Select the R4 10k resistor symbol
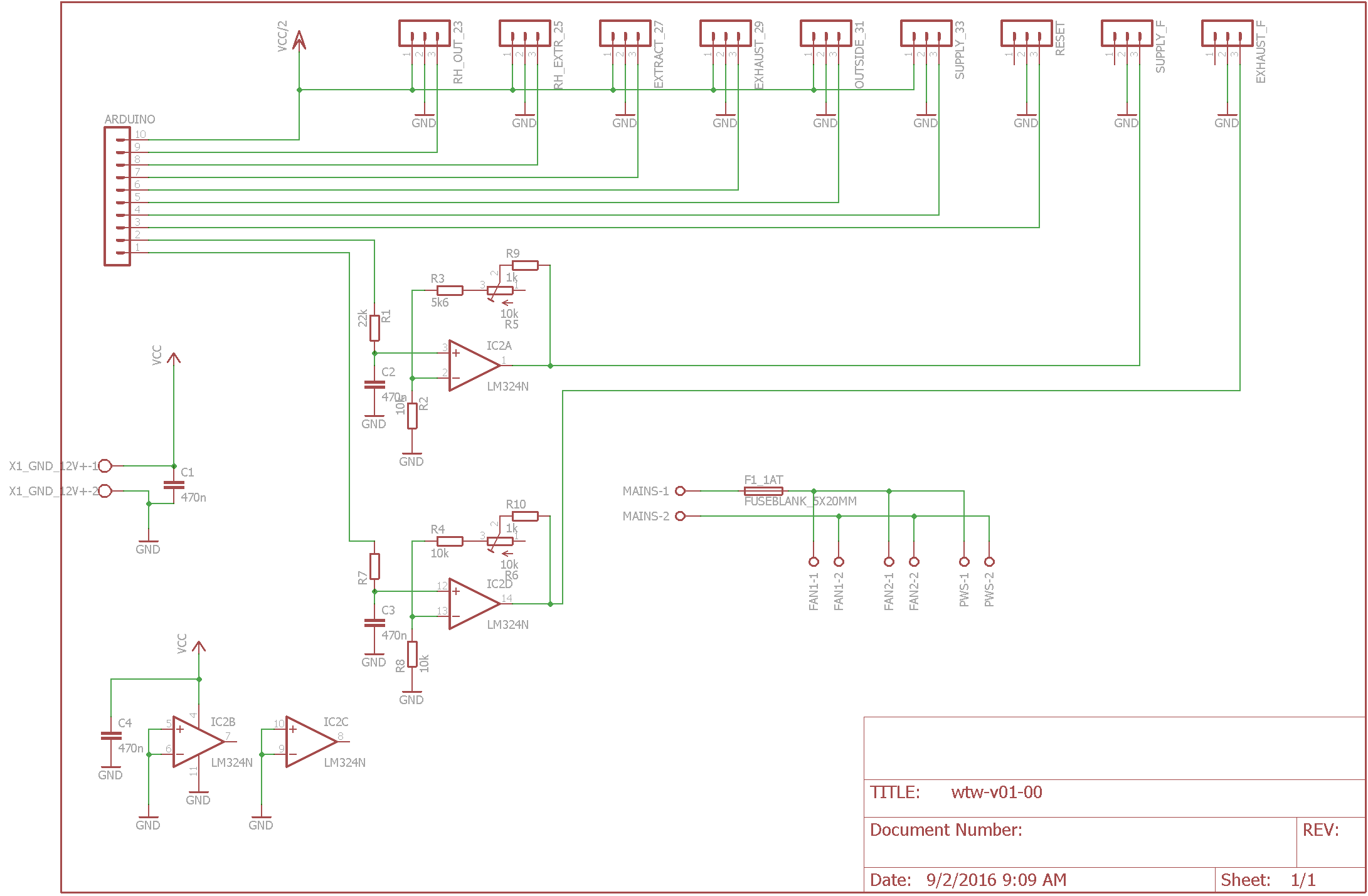 point(450,541)
